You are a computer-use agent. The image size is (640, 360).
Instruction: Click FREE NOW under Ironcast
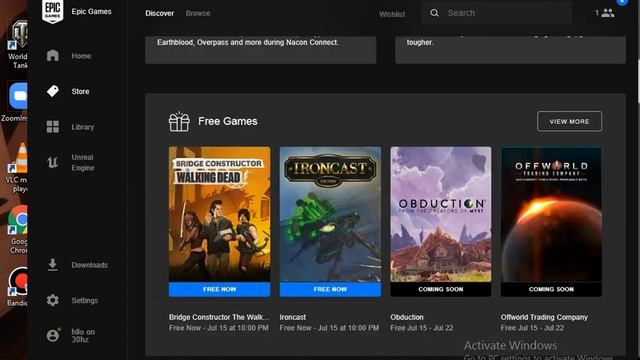tap(330, 289)
